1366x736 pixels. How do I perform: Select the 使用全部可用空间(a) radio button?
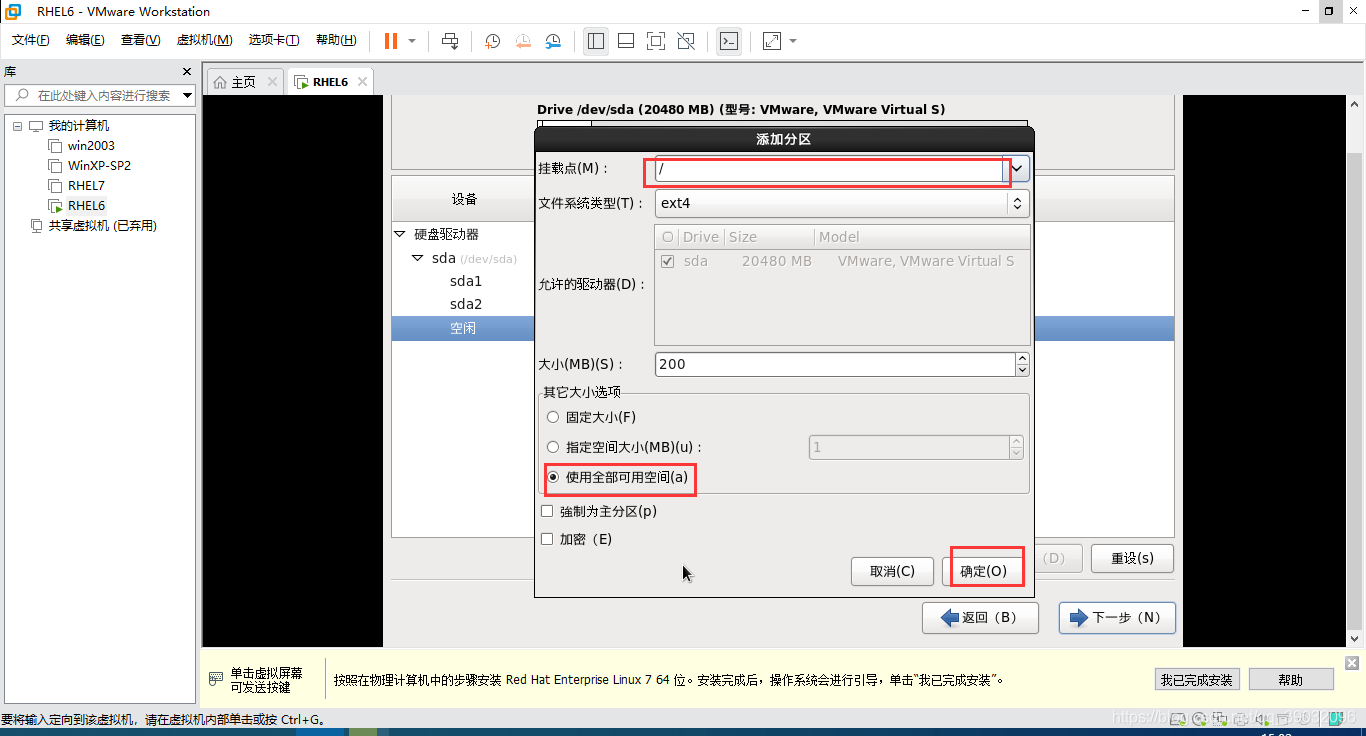tap(553, 477)
